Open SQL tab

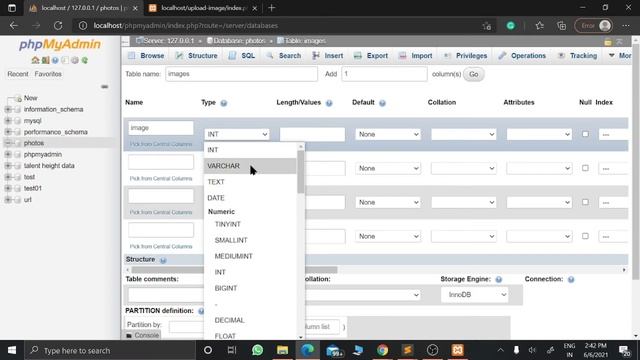242,56
